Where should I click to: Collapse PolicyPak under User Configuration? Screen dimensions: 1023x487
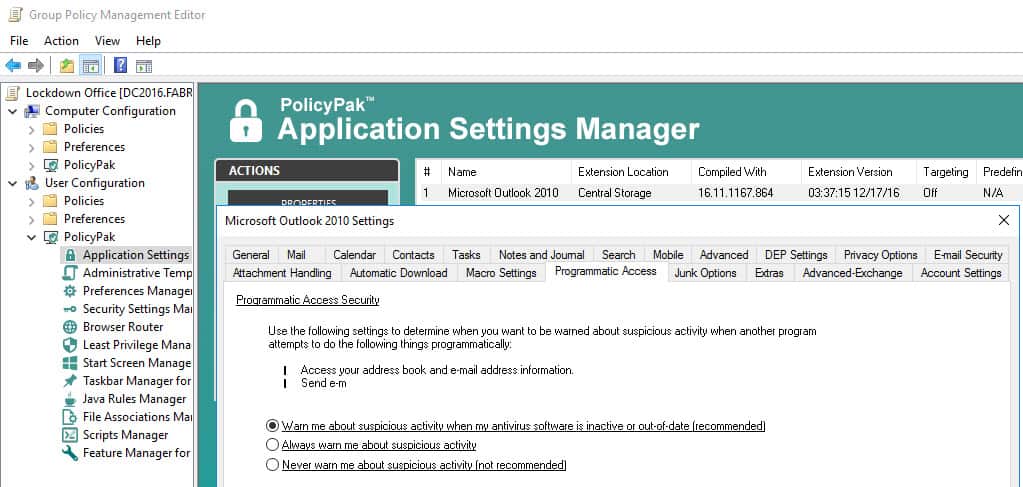click(31, 237)
